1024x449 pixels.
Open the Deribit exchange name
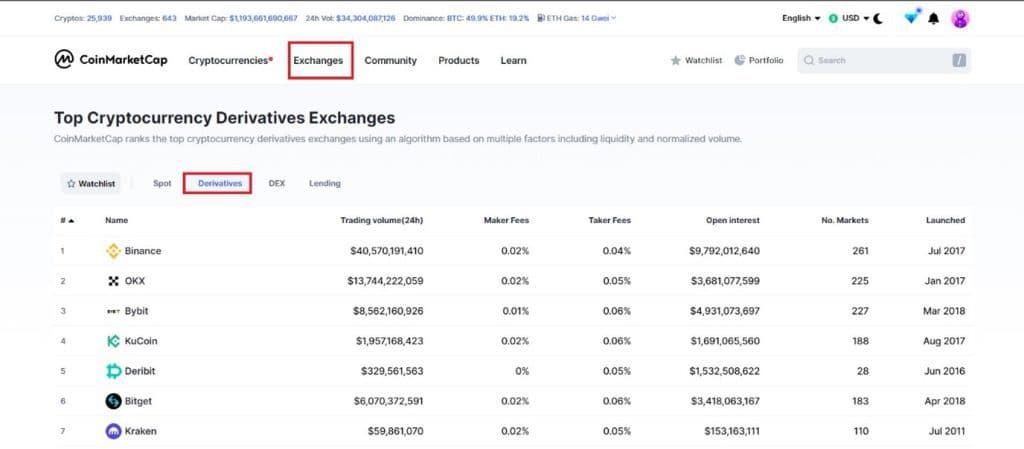[x=140, y=371]
